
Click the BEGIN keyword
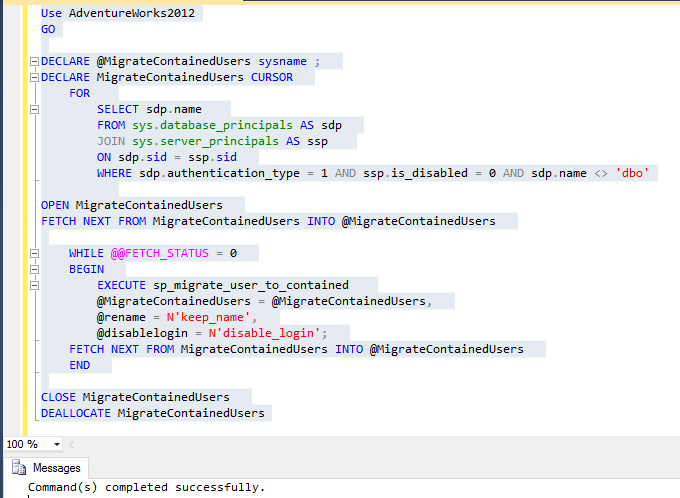87,269
